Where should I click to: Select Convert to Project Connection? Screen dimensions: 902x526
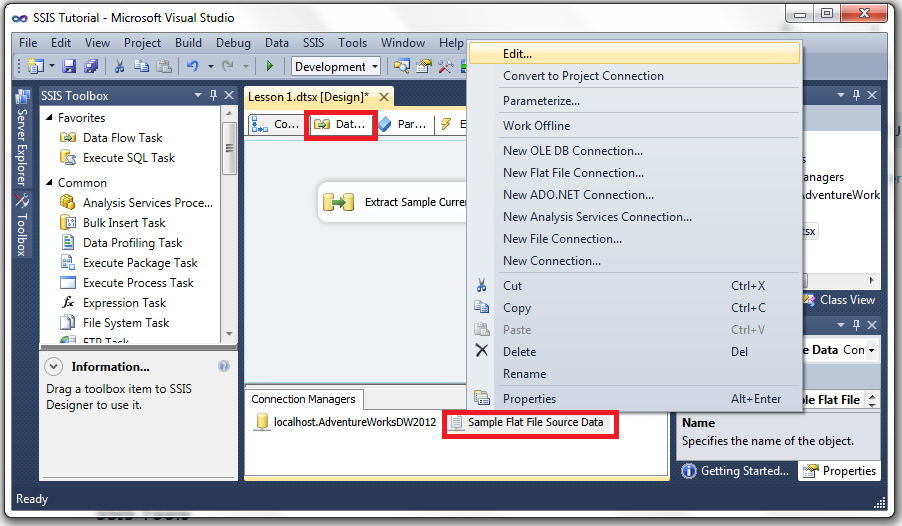coord(634,76)
